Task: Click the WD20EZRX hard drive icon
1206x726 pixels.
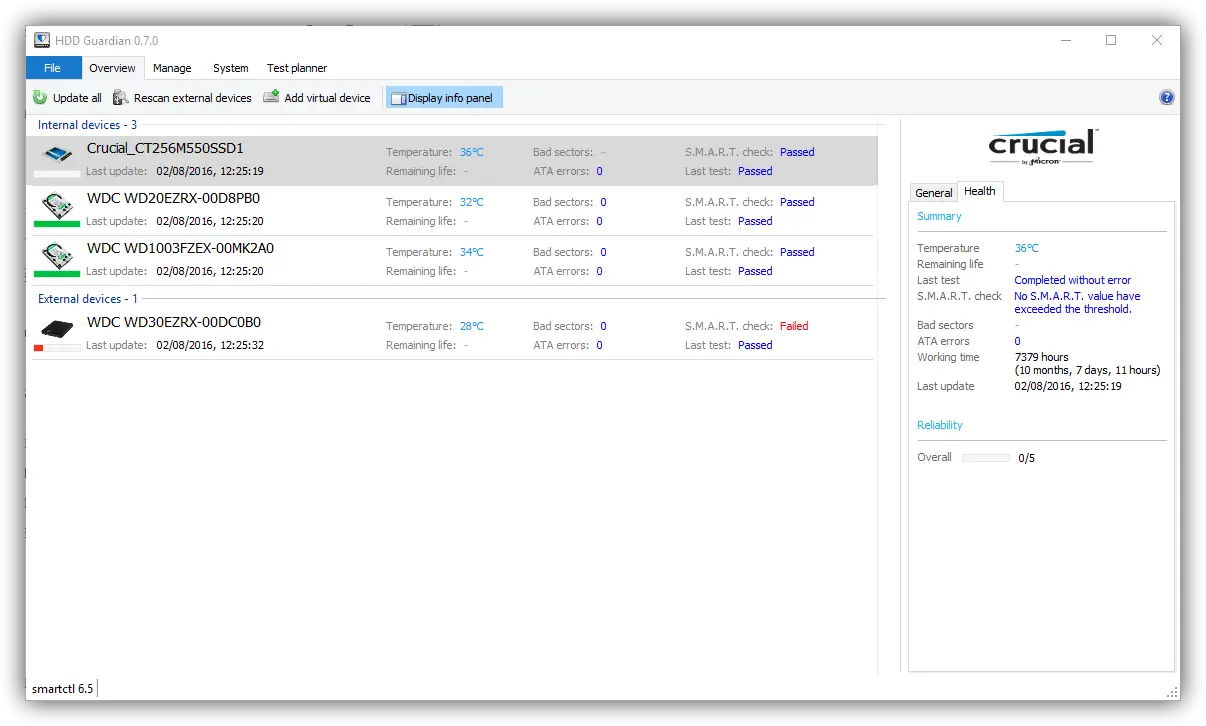Action: pos(58,206)
